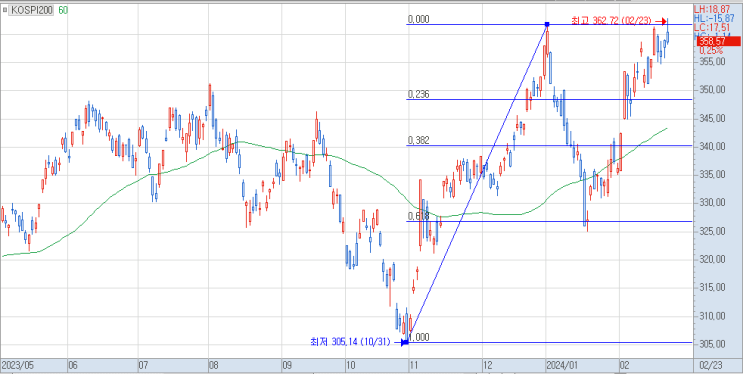
Task: Click the Fibonacci 0,618 level label
Action: [x=419, y=216]
